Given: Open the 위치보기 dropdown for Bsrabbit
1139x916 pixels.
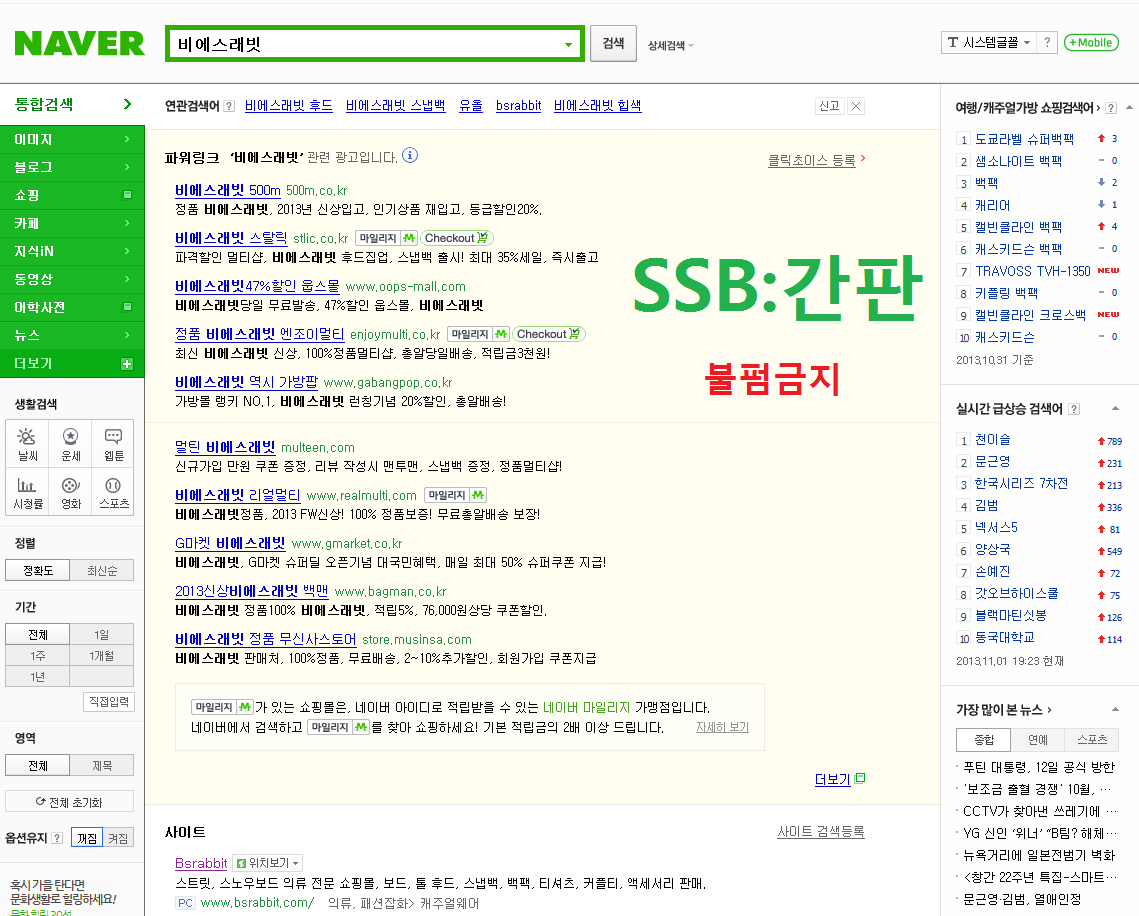Looking at the screenshot, I should (267, 863).
